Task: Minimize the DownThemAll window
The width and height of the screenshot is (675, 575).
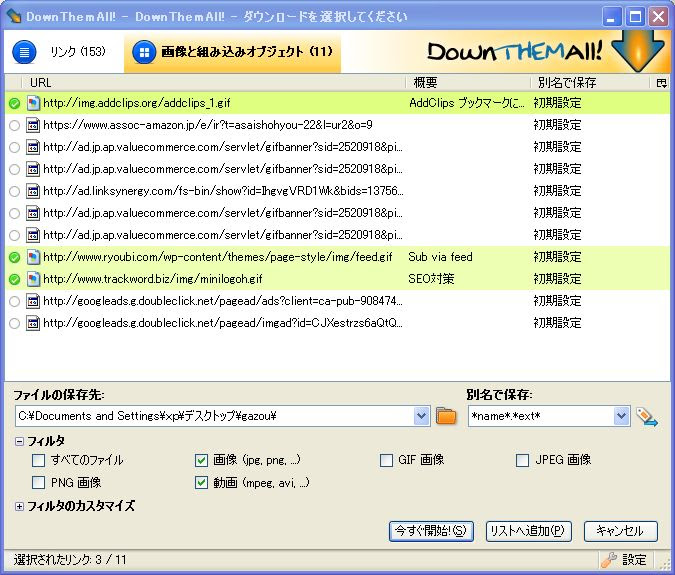Action: pyautogui.click(x=611, y=17)
